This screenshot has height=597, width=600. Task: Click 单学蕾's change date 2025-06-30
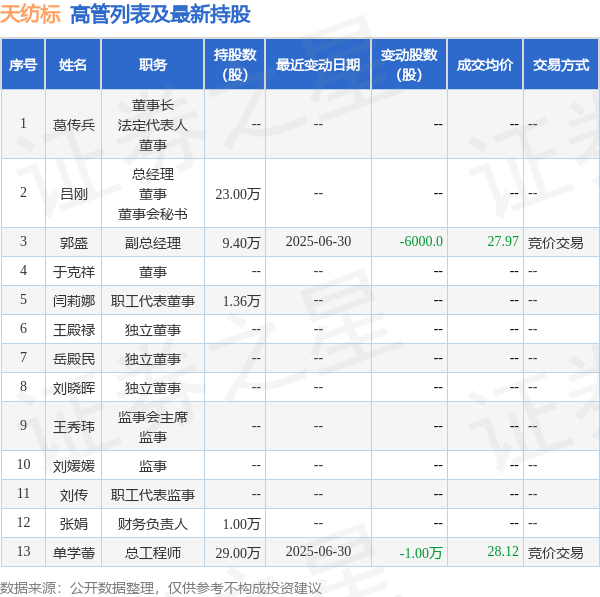[x=318, y=551]
